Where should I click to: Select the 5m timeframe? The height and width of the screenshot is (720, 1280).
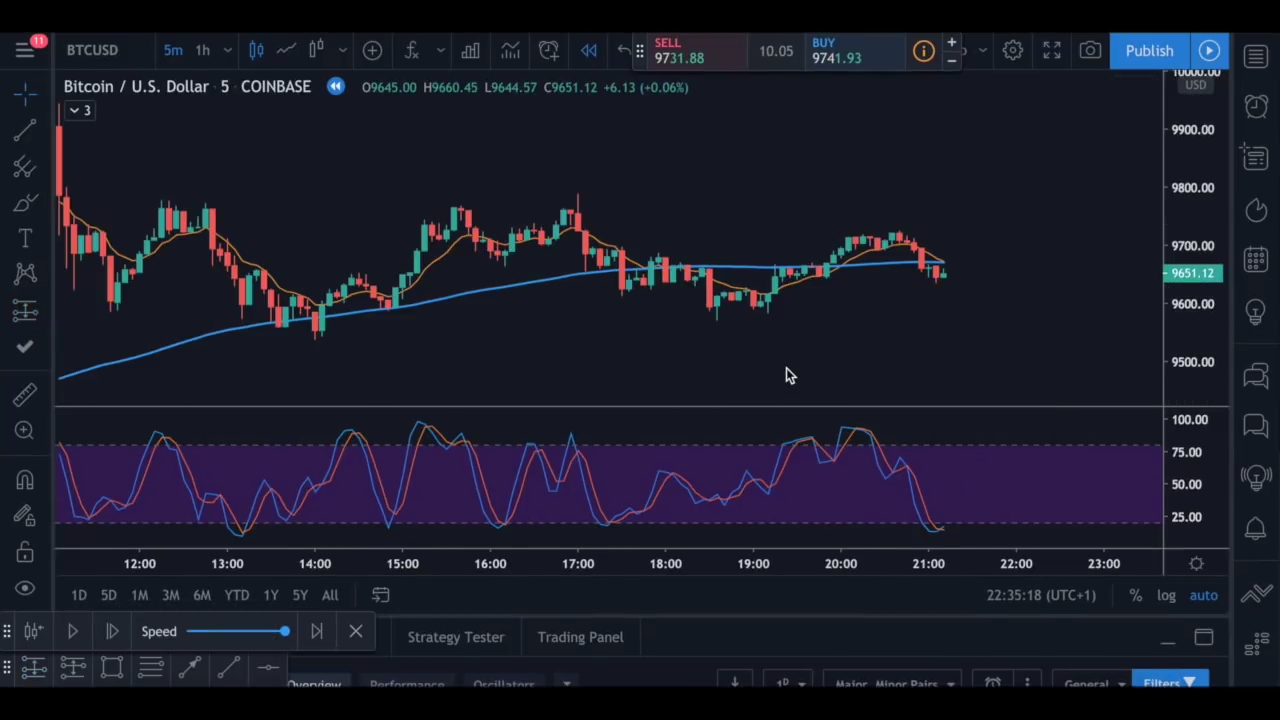tap(173, 50)
